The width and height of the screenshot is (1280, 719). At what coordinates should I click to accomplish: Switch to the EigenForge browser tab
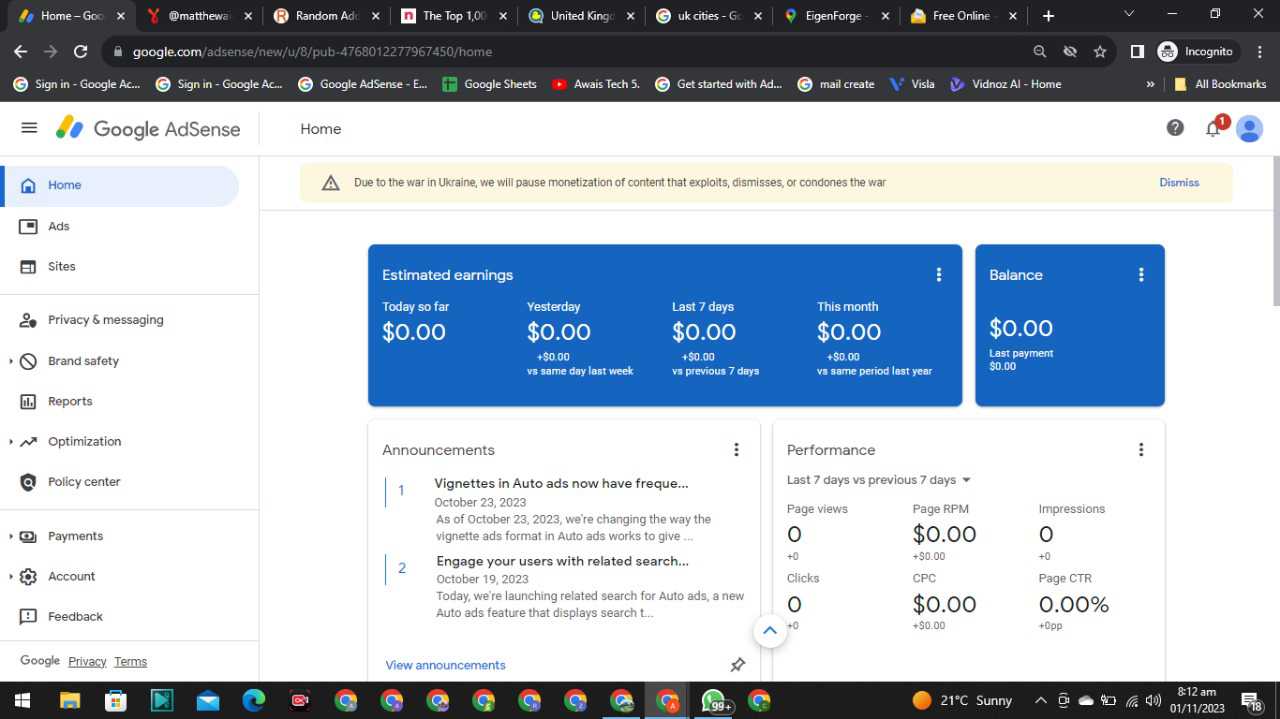(x=836, y=16)
